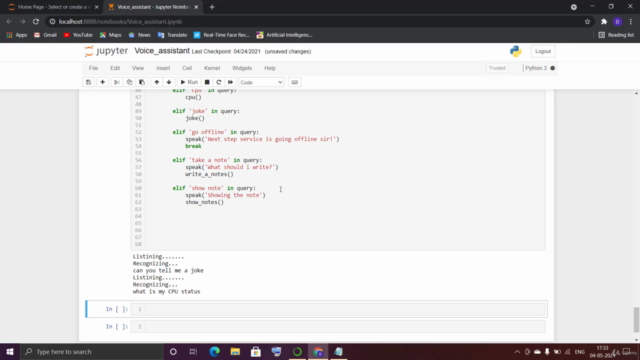This screenshot has width=640, height=360.
Task: Launch Microsoft Edge from the taskbar
Action: tap(214, 351)
